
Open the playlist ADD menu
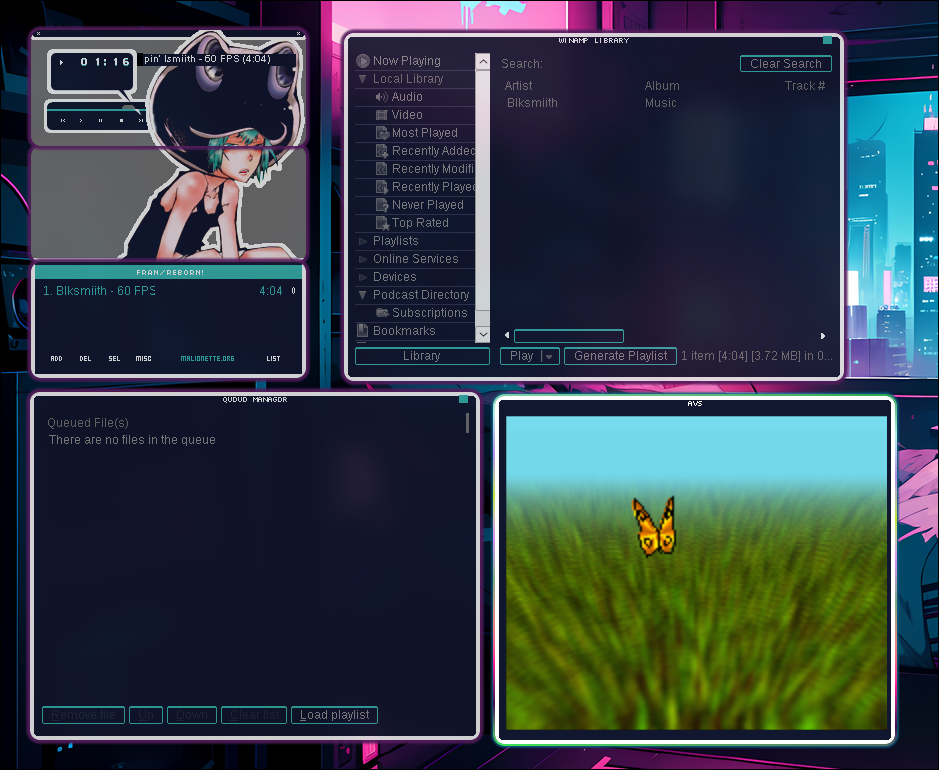[56, 359]
